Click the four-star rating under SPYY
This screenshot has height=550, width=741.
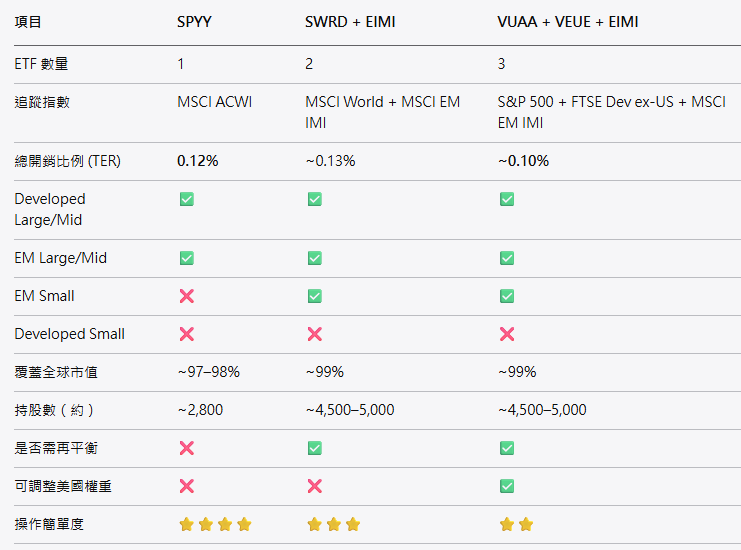214,524
